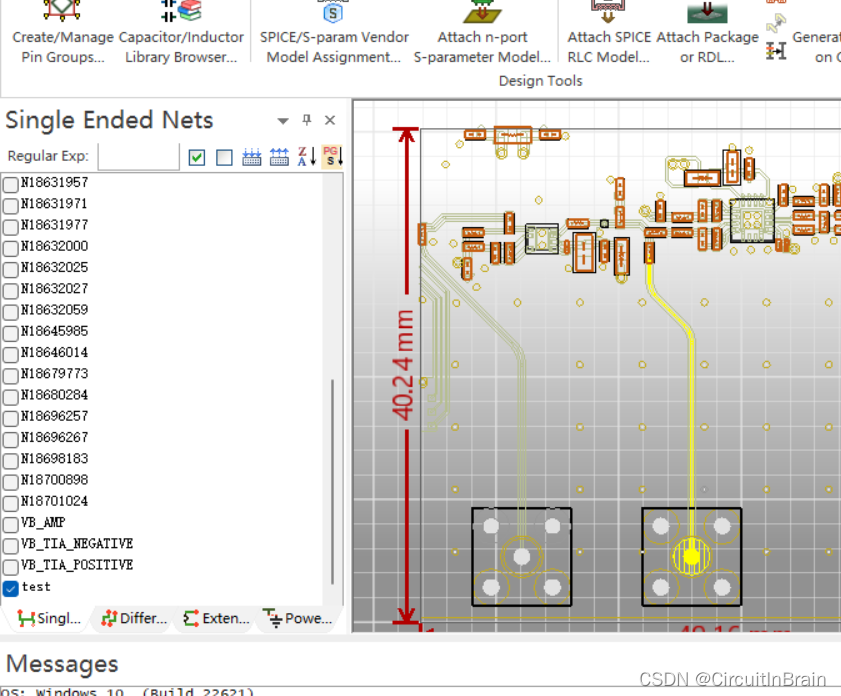Enable the VB_TIA_POSITIVE net checkbox
Viewport: 841px width, 696px height.
(11, 566)
